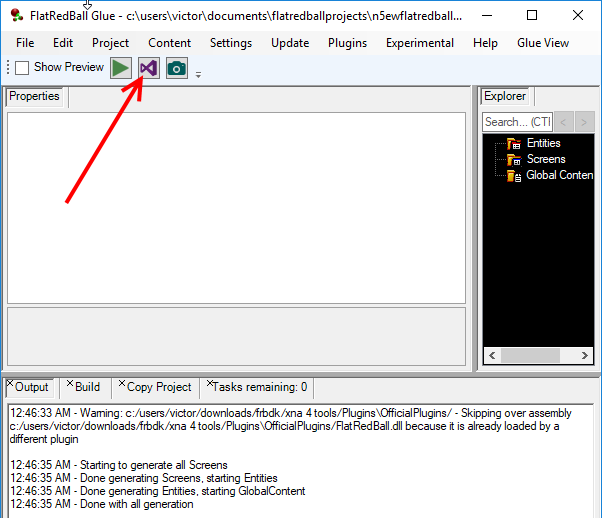This screenshot has width=602, height=518.
Task: Click the Explorer search forward arrow button
Action: [x=584, y=122]
